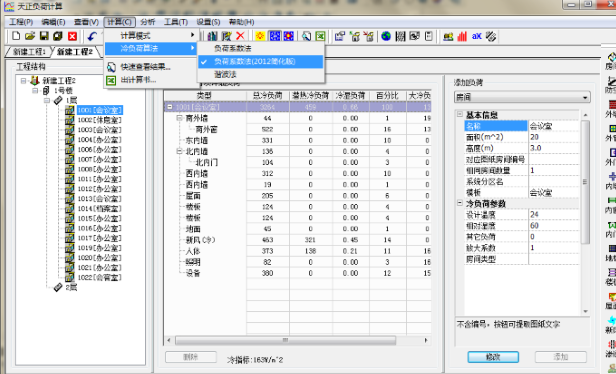616x374 pixels.
Task: Open the 工程(P) menu
Action: pyautogui.click(x=21, y=22)
